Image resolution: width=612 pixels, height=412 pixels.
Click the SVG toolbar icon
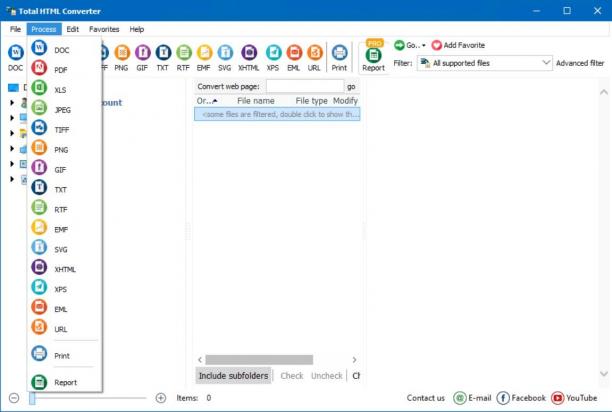[225, 58]
